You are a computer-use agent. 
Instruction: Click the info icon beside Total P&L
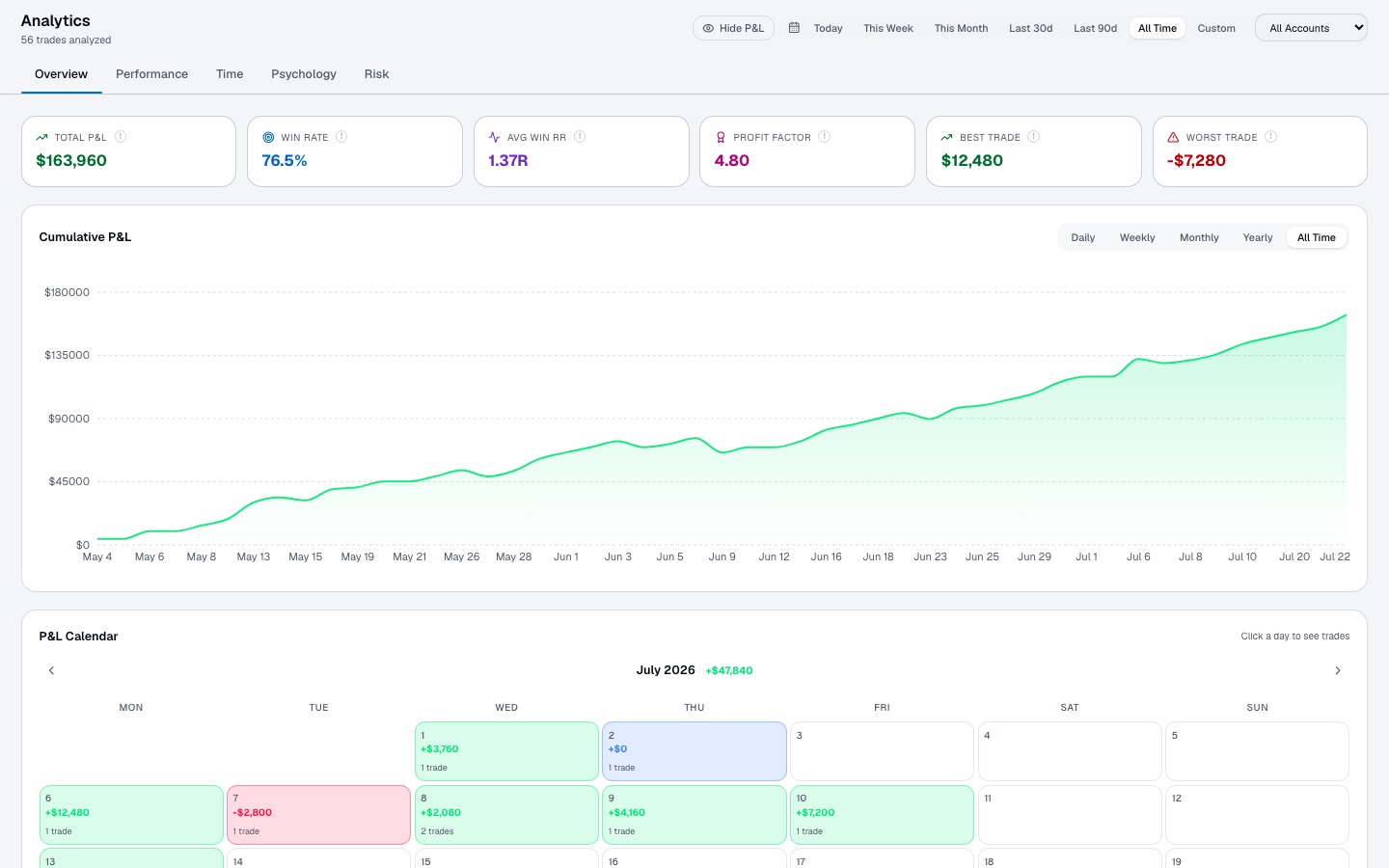pyautogui.click(x=121, y=137)
